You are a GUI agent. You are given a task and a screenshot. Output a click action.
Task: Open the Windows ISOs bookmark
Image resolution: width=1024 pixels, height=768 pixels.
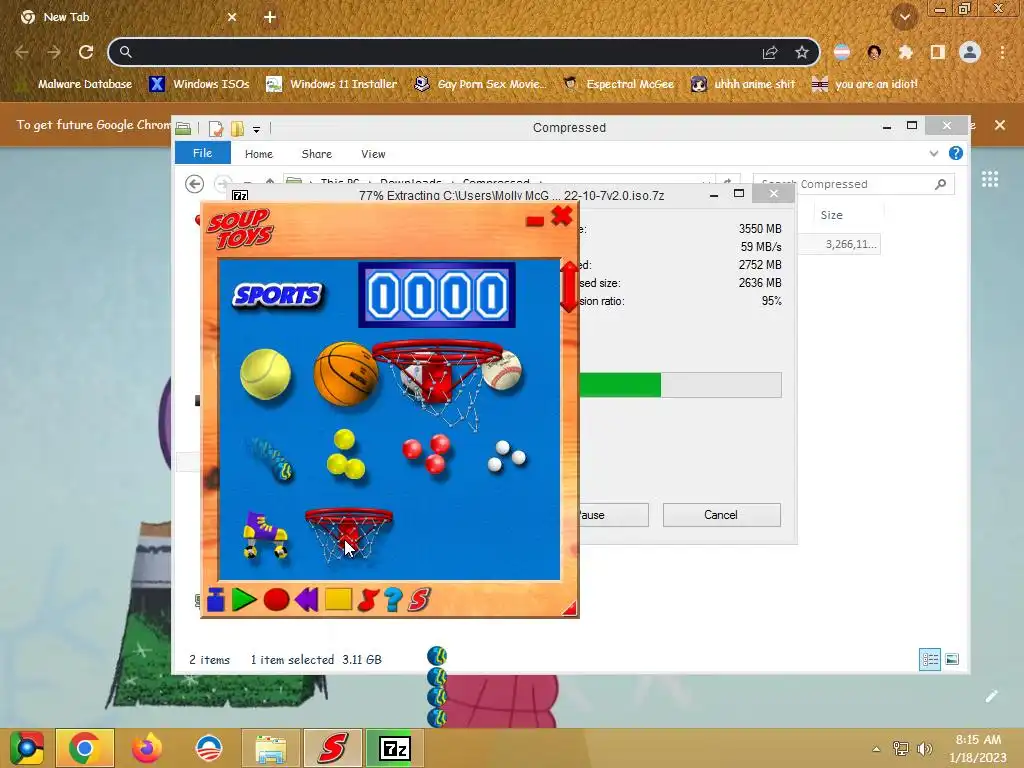pos(199,84)
